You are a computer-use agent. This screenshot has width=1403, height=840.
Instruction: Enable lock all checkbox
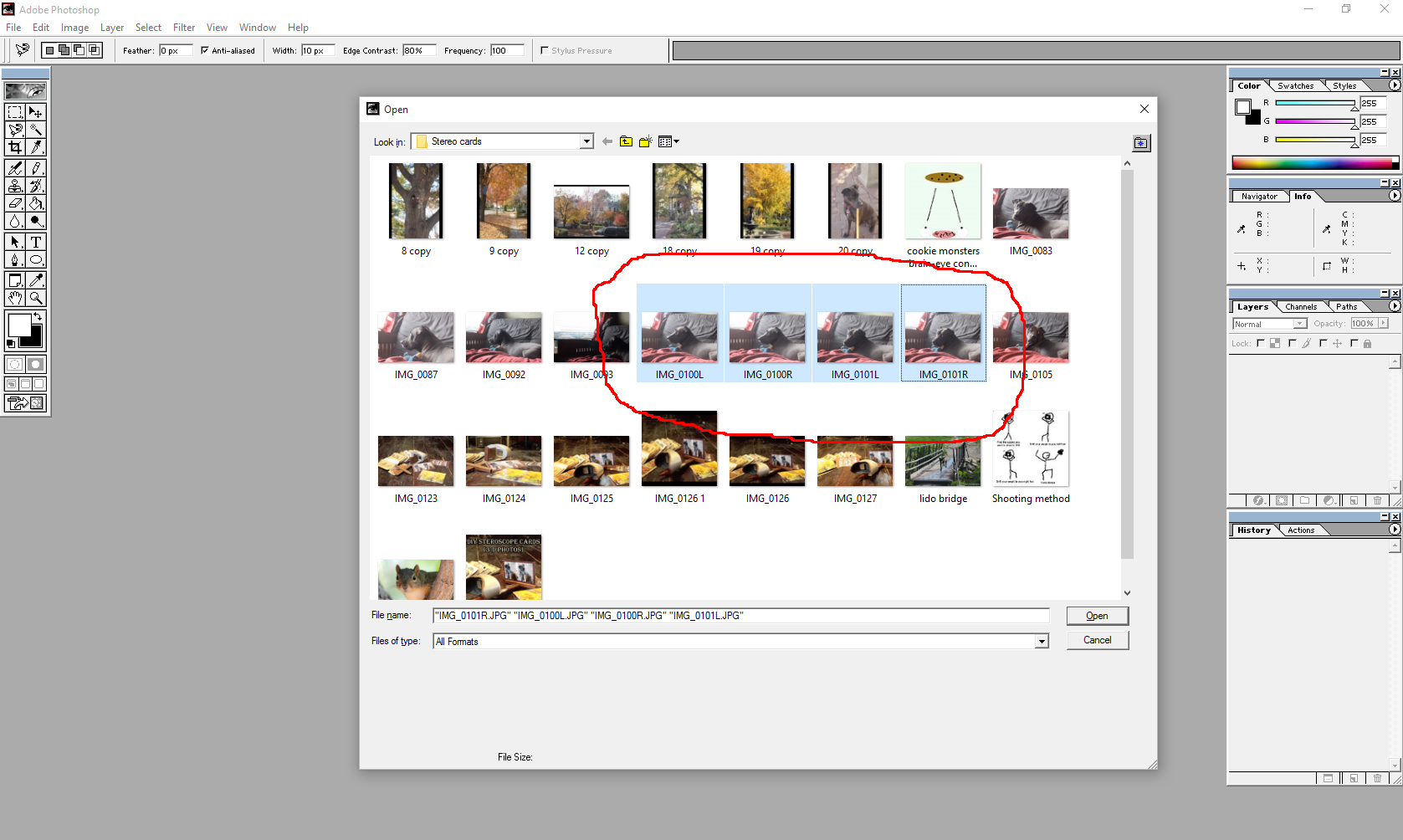click(1354, 343)
